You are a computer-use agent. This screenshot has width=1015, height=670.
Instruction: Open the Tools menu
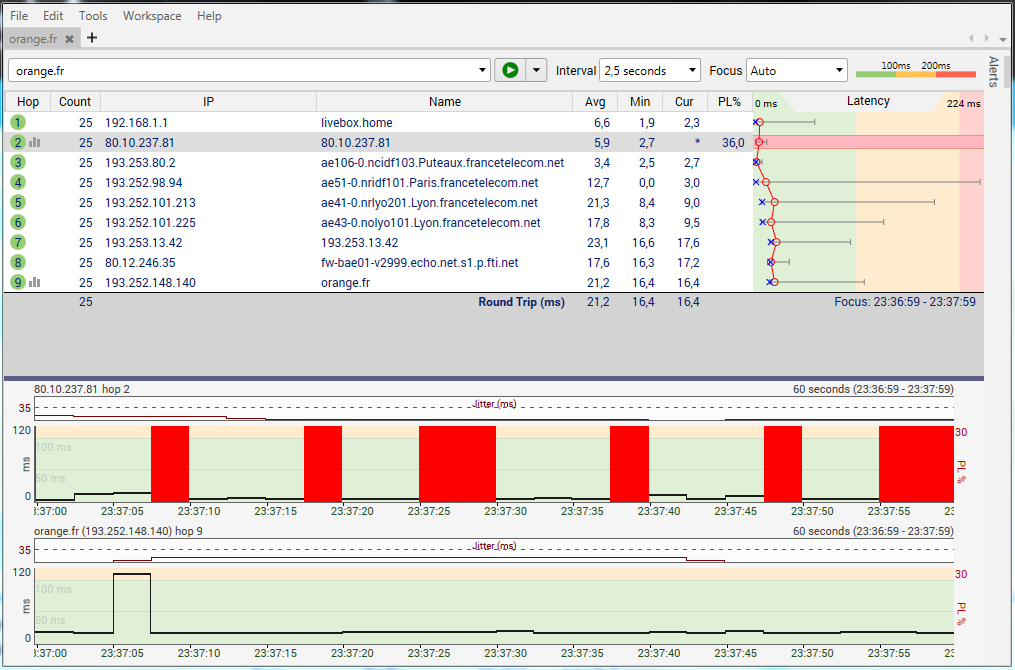tap(93, 16)
